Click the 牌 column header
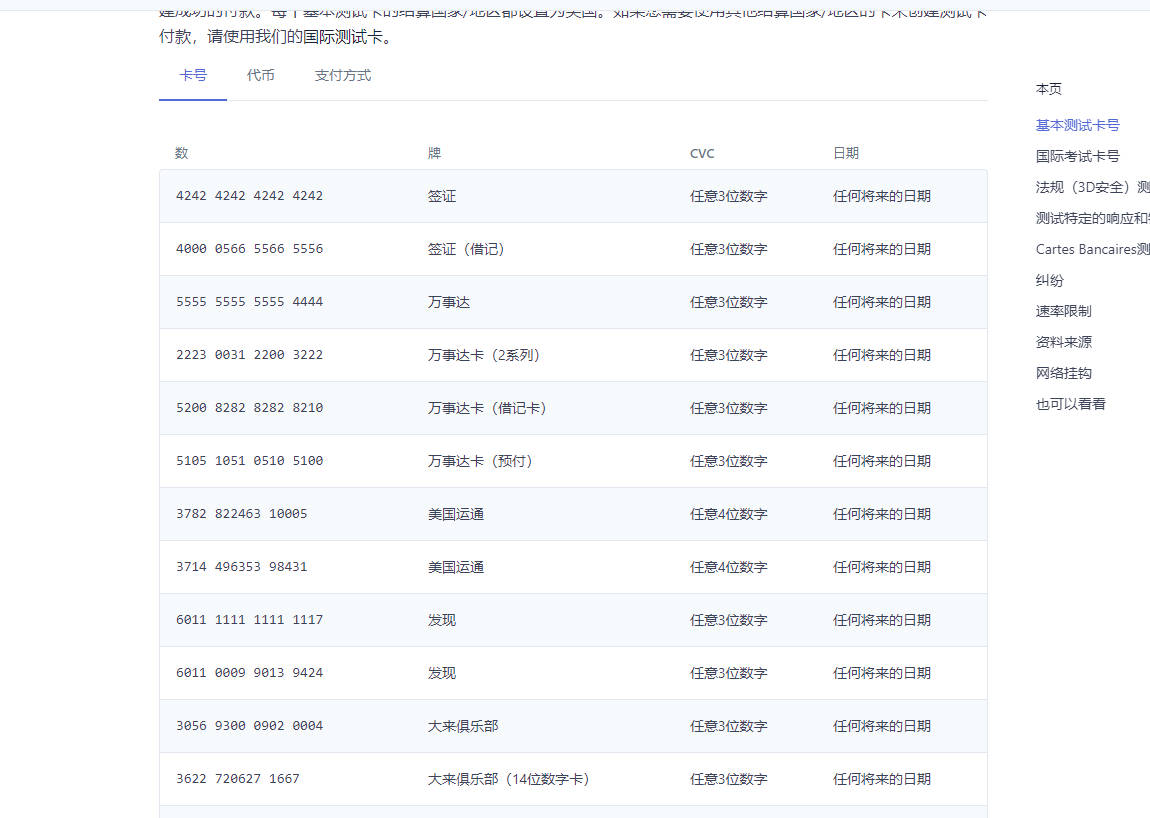 pos(435,153)
